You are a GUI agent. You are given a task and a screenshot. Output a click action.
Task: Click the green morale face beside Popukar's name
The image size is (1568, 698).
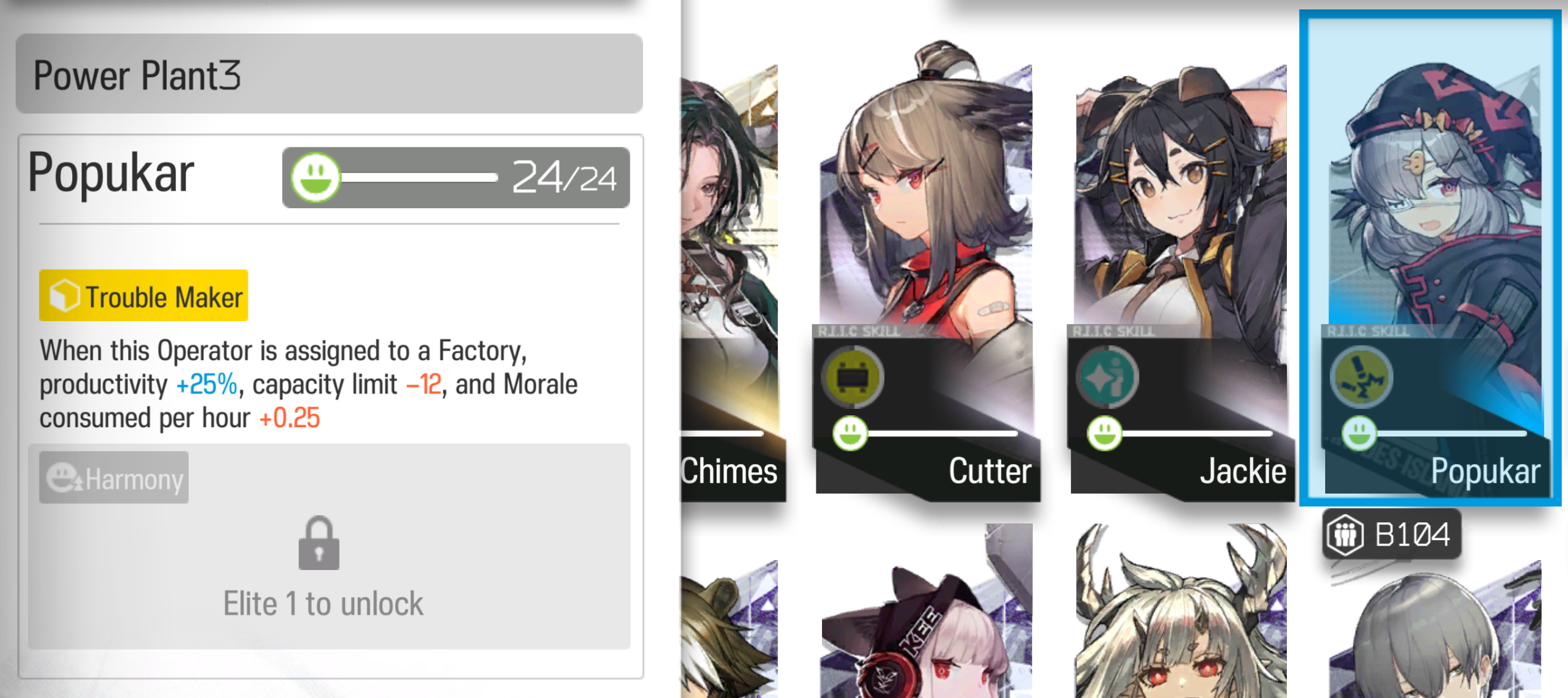[x=315, y=177]
